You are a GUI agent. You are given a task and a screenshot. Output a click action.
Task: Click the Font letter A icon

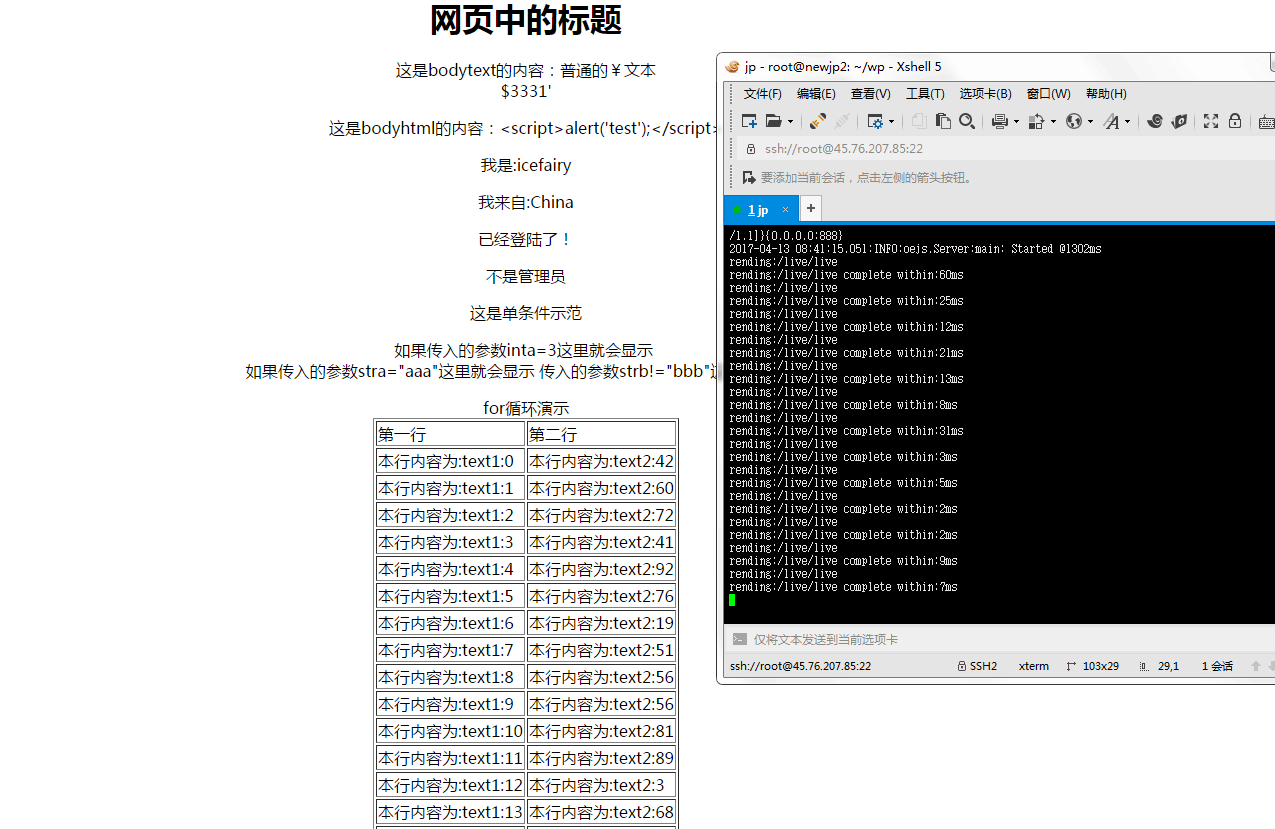click(1111, 121)
